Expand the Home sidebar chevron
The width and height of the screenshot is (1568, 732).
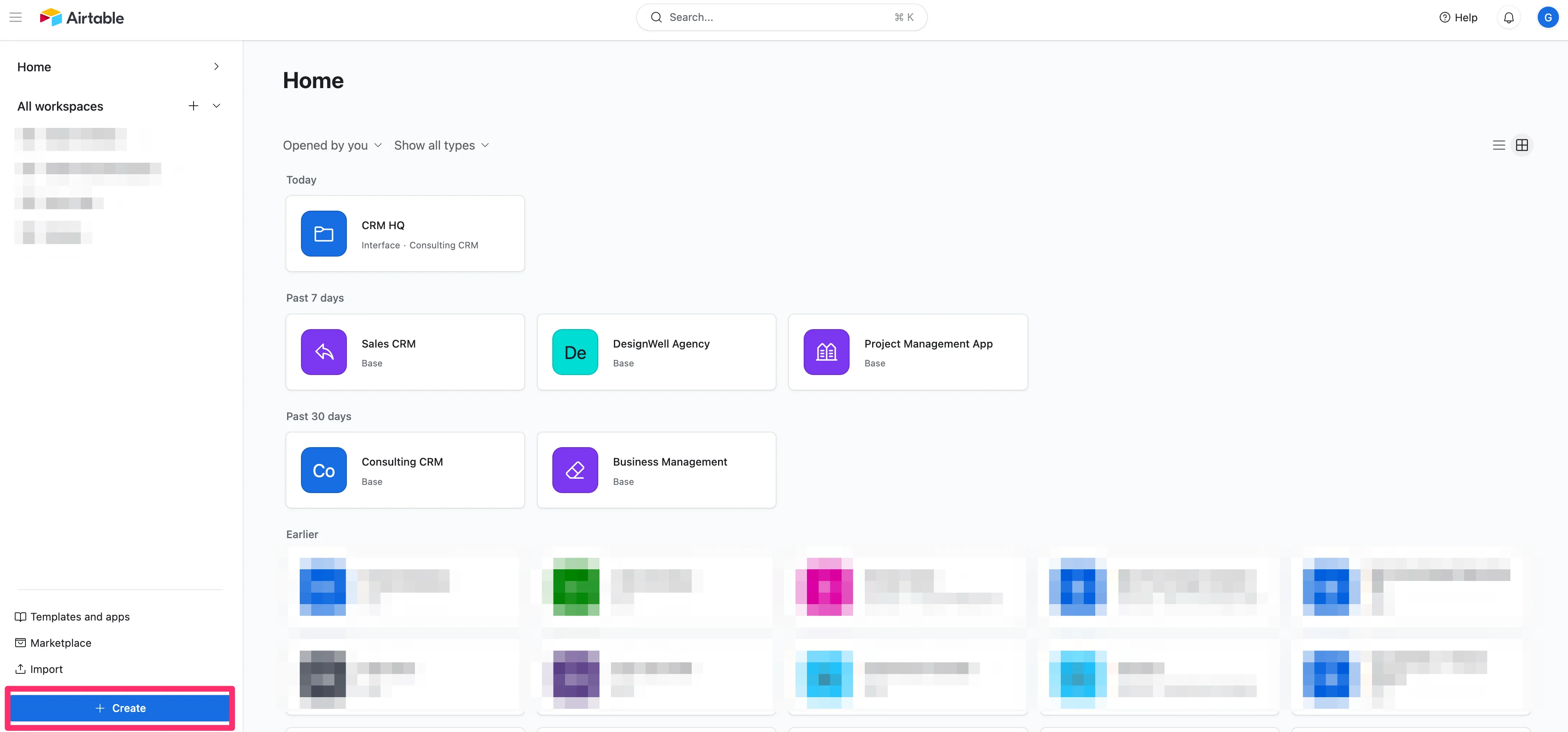[x=216, y=67]
